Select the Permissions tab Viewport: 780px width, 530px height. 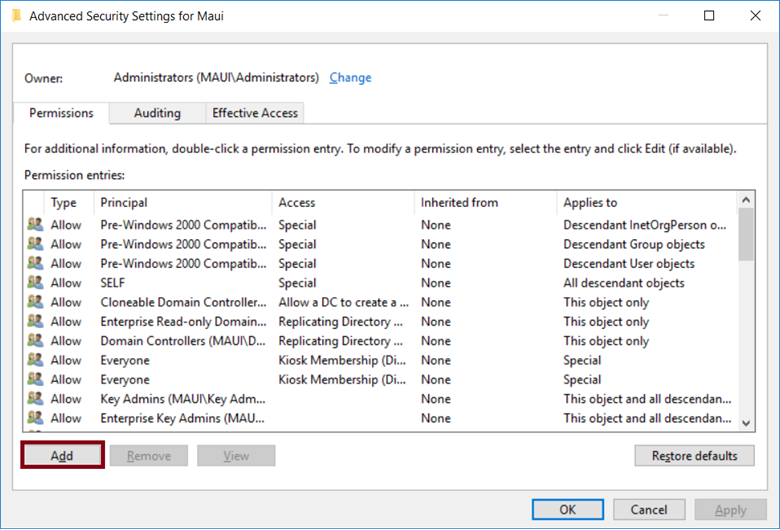tap(61, 113)
